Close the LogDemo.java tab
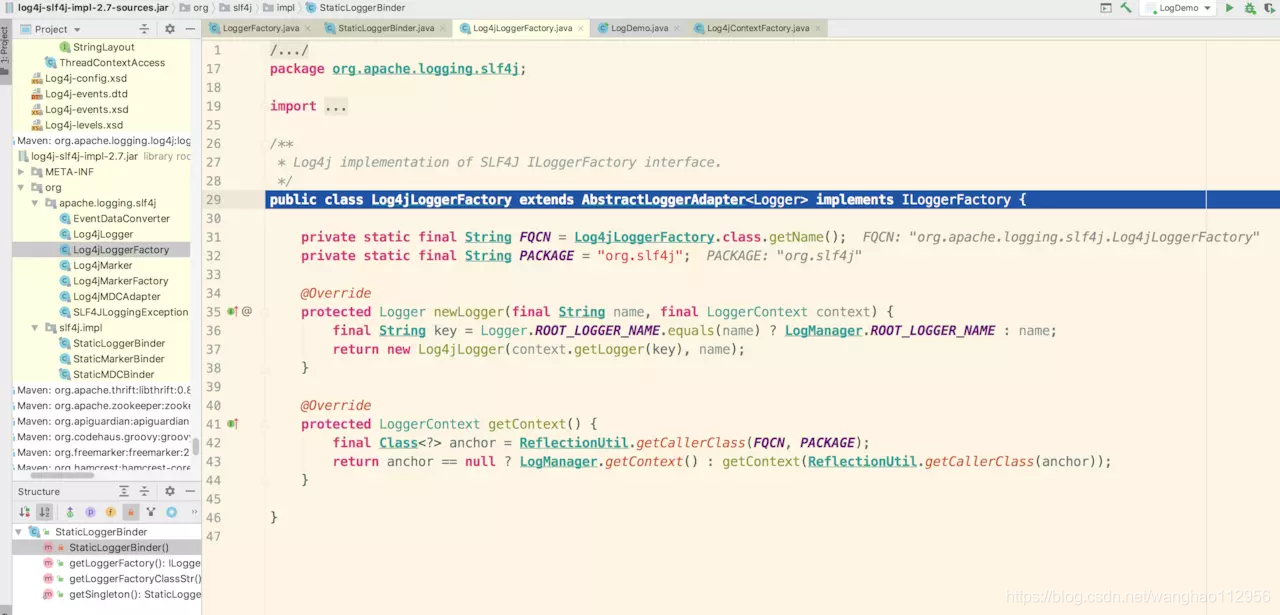The width and height of the screenshot is (1280, 615). [677, 28]
